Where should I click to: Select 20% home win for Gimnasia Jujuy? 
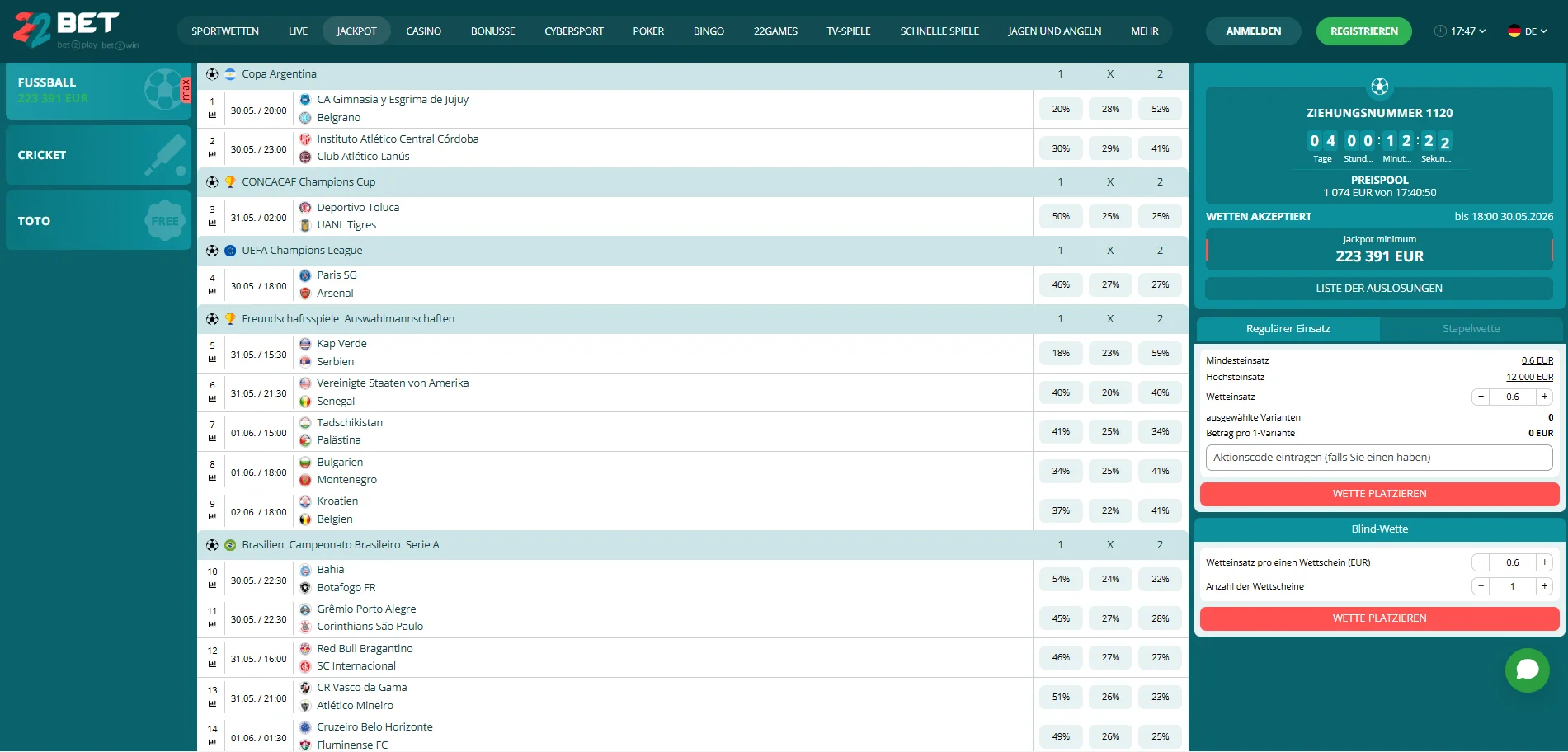pos(1061,109)
